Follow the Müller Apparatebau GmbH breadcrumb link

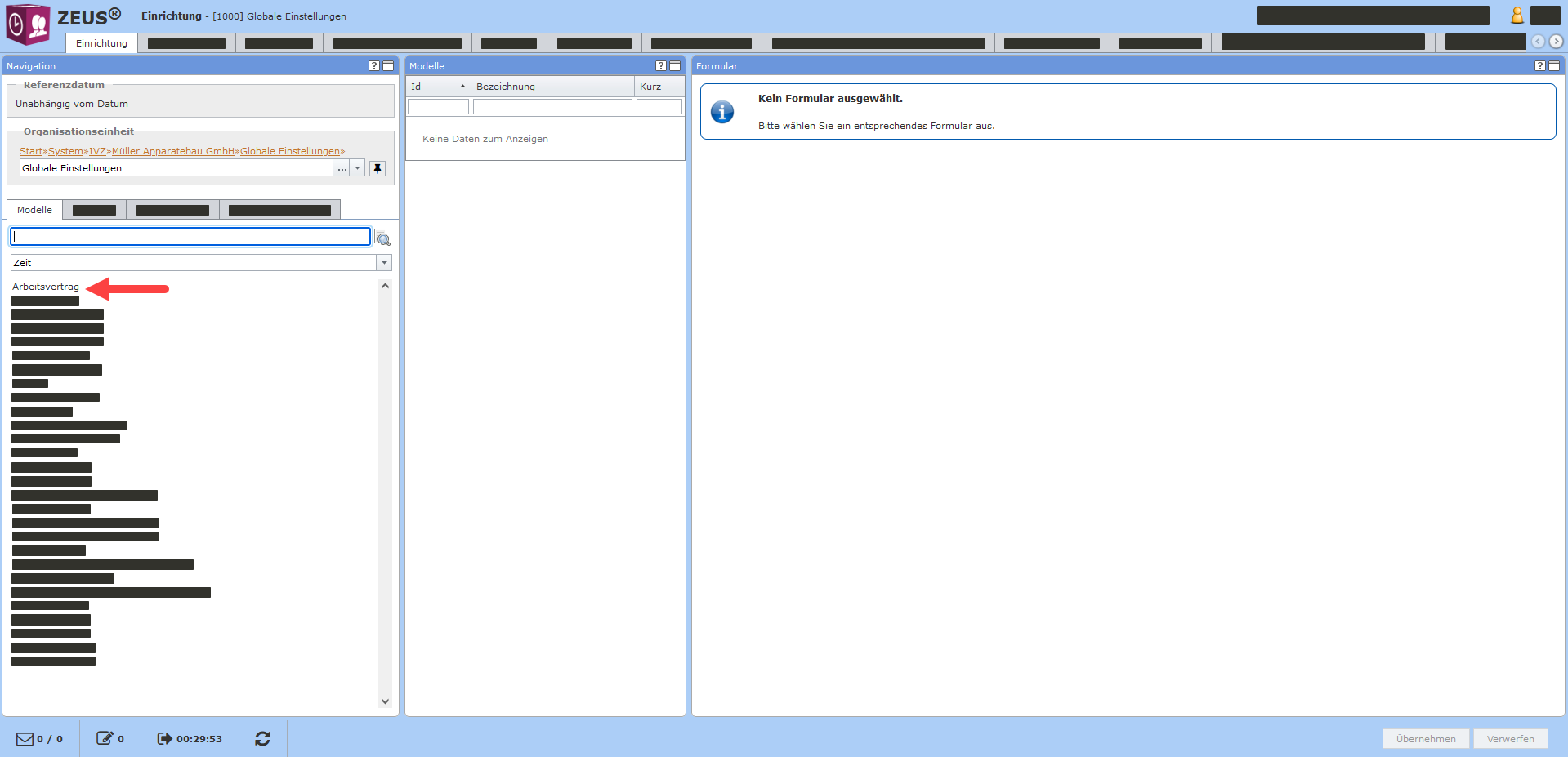point(173,151)
